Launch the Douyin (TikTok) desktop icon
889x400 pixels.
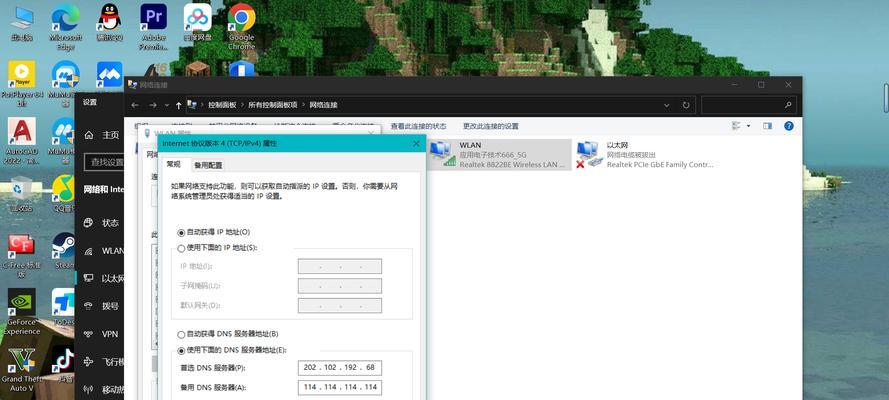click(x=64, y=364)
